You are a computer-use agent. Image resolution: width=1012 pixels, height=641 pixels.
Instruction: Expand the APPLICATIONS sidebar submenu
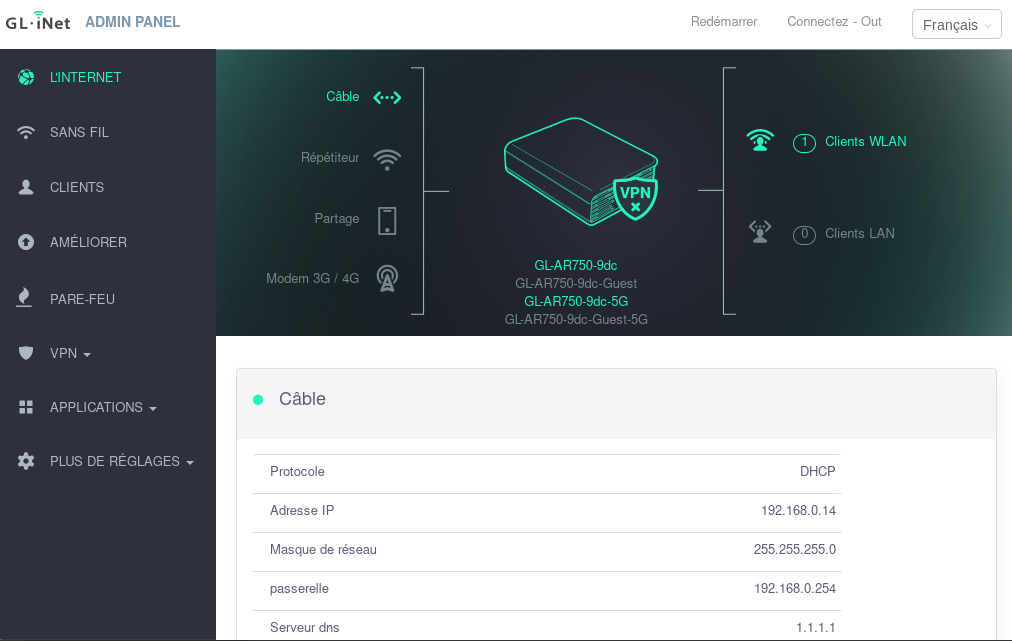(103, 408)
